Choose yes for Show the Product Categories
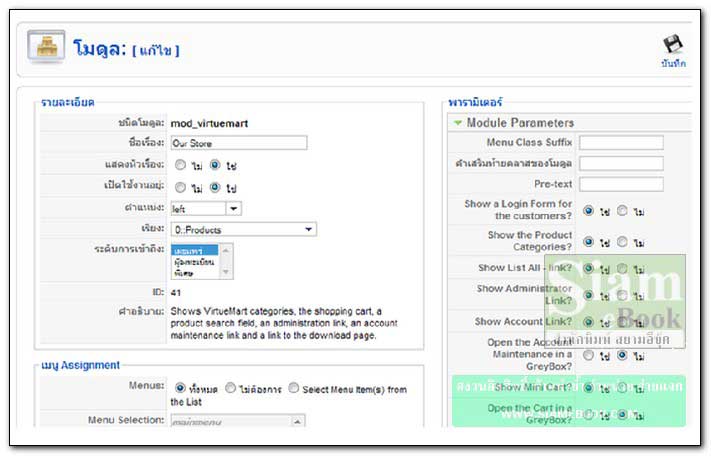The image size is (711, 456). pos(589,242)
